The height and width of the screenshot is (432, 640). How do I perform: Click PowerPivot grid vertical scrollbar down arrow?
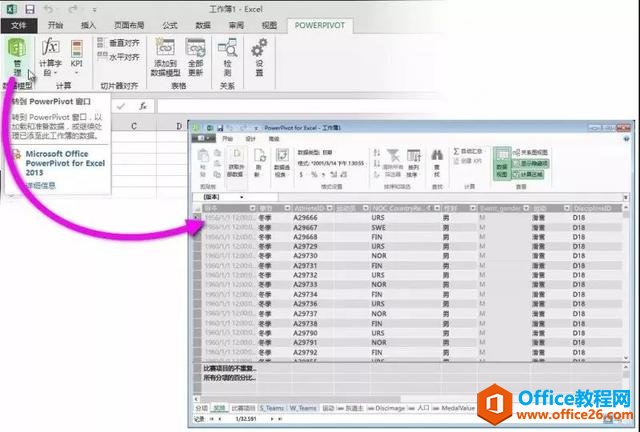(626, 358)
